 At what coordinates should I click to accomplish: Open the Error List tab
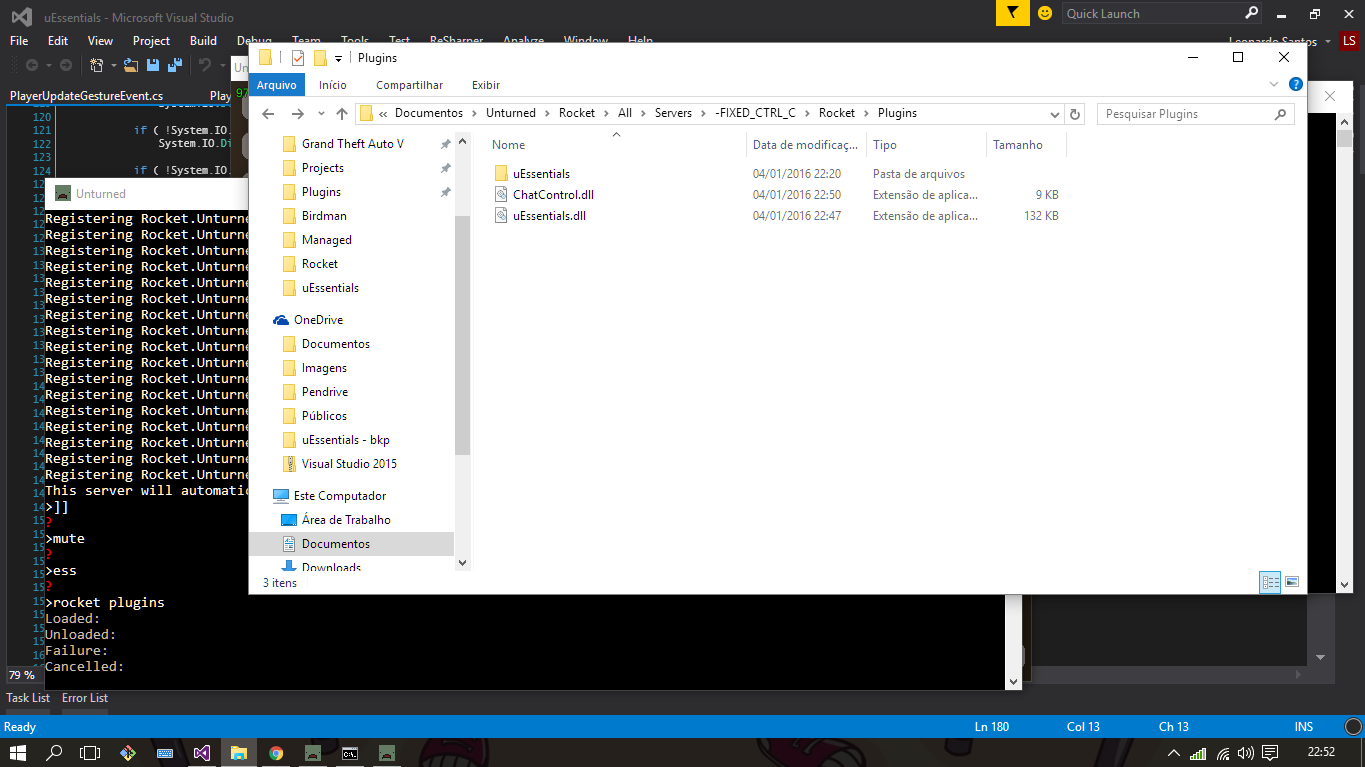pos(85,698)
